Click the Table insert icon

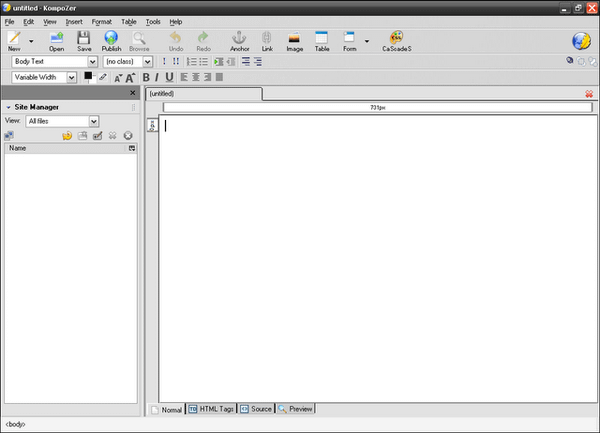pyautogui.click(x=322, y=41)
